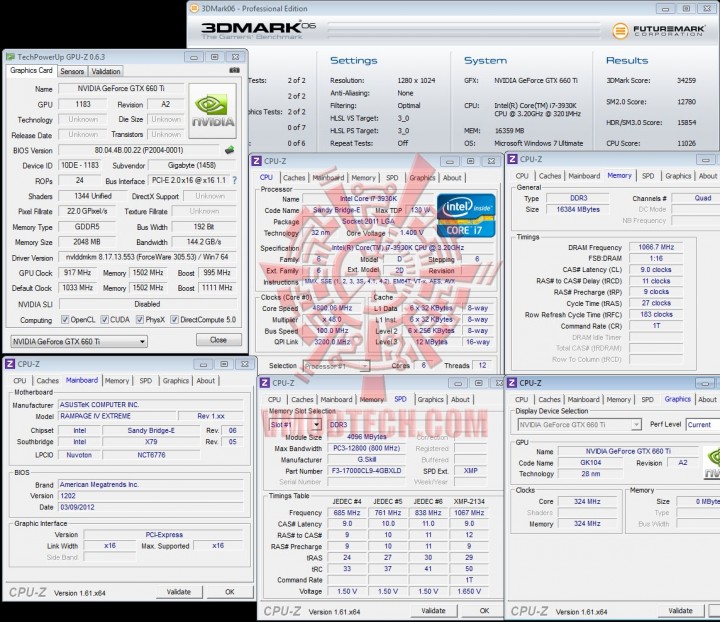Image resolution: width=720 pixels, height=622 pixels.
Task: Click the NVIDIA logo in GPU-Z
Action: 213,111
